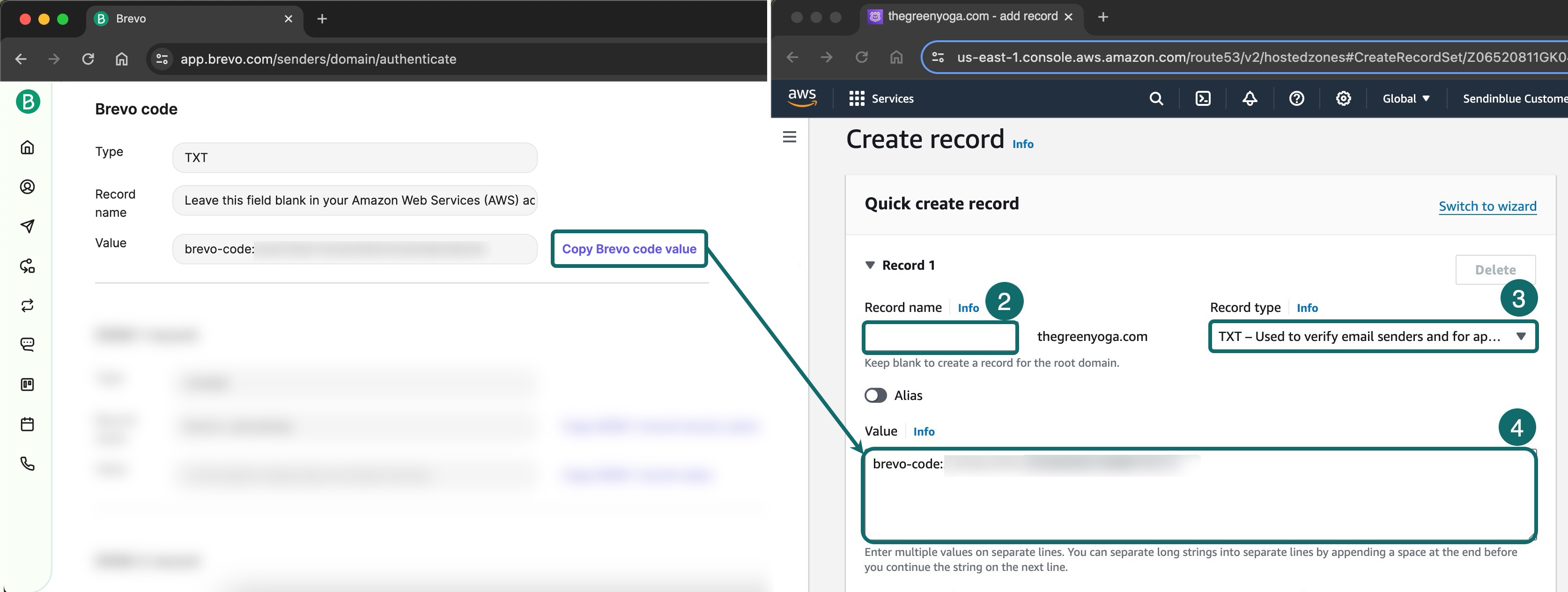Click the Delete record button

pyautogui.click(x=1495, y=269)
